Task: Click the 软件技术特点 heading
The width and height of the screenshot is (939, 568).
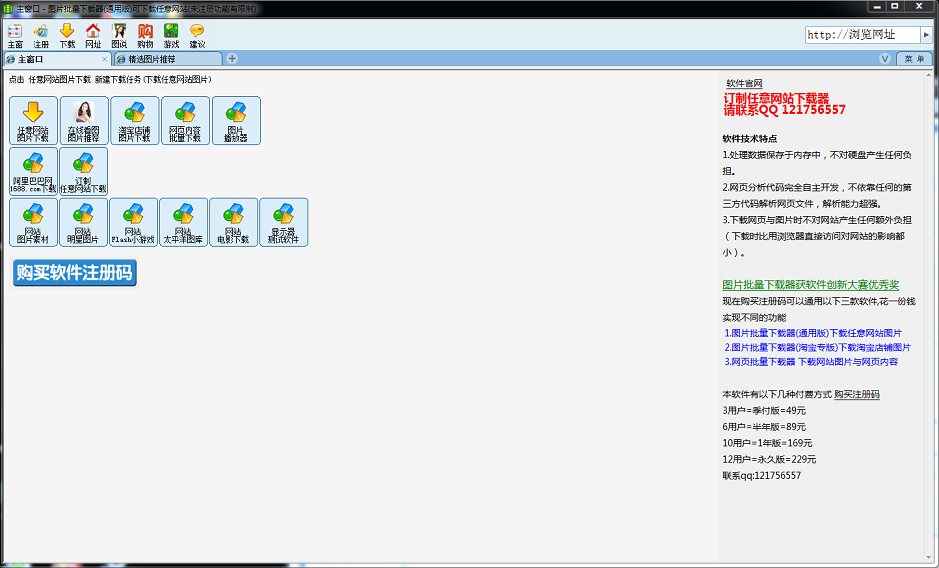Action: click(x=750, y=138)
